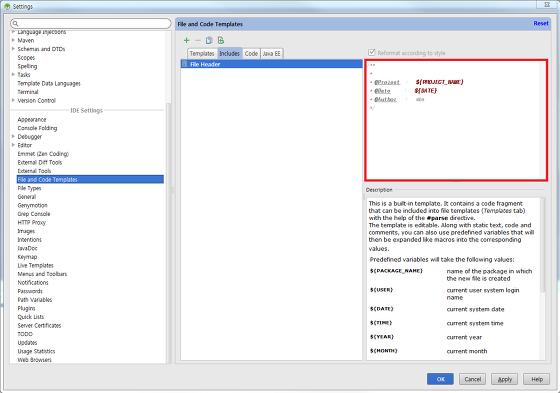Click the minus Remove Template icon
560x393 pixels.
(198, 40)
